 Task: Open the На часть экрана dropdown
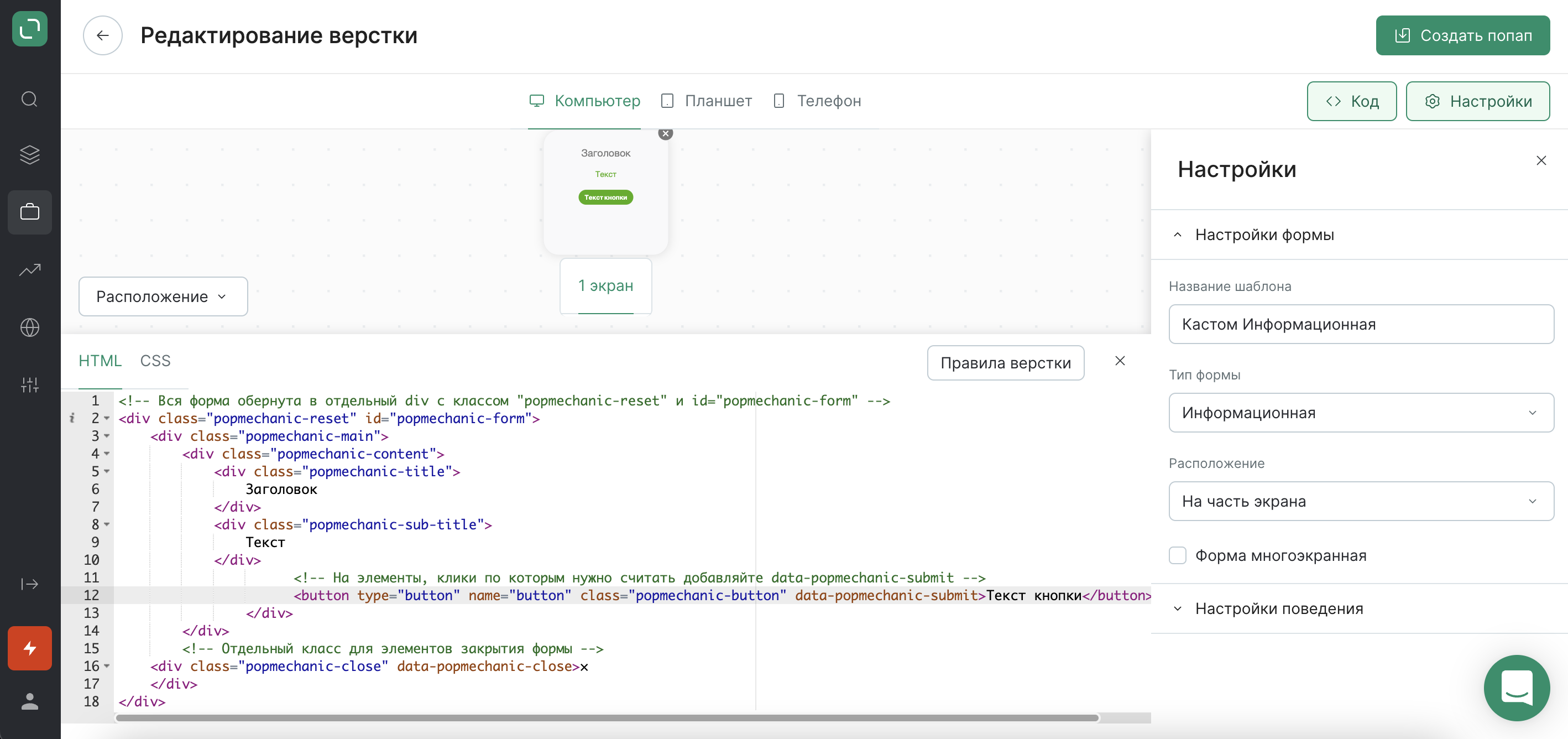(x=1361, y=501)
